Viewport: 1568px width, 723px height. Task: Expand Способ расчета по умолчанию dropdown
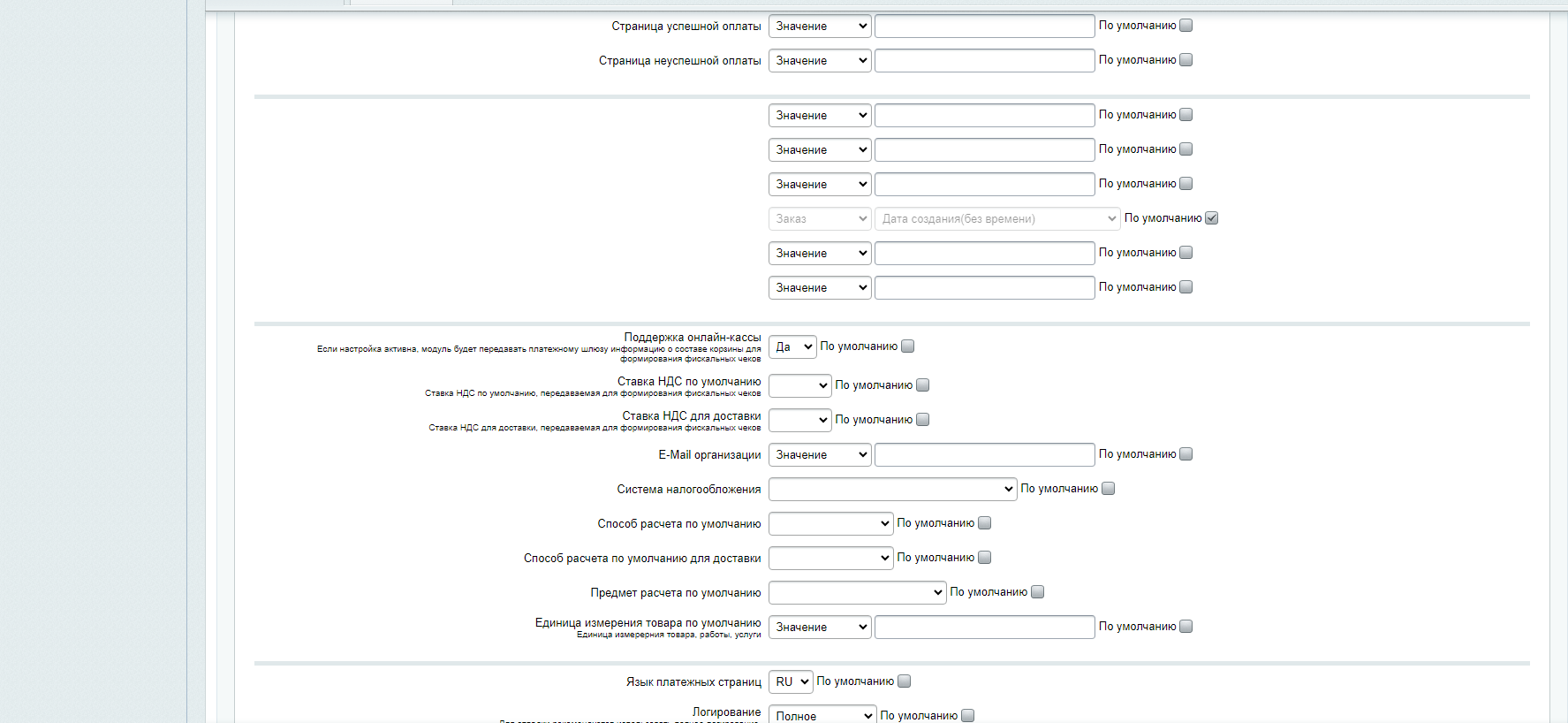831,523
